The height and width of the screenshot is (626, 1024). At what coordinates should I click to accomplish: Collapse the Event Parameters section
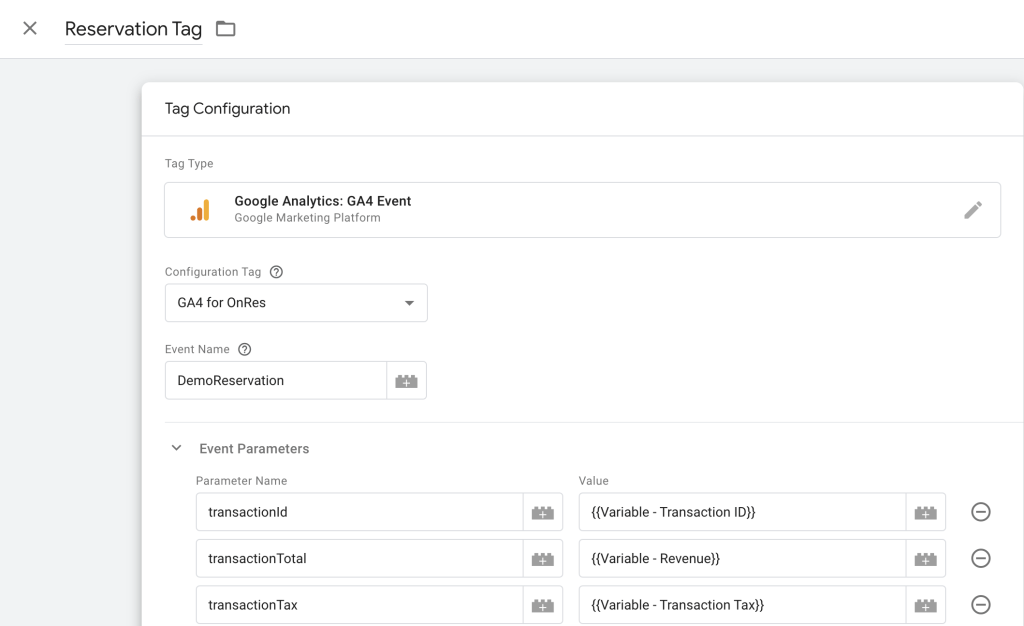tap(177, 449)
